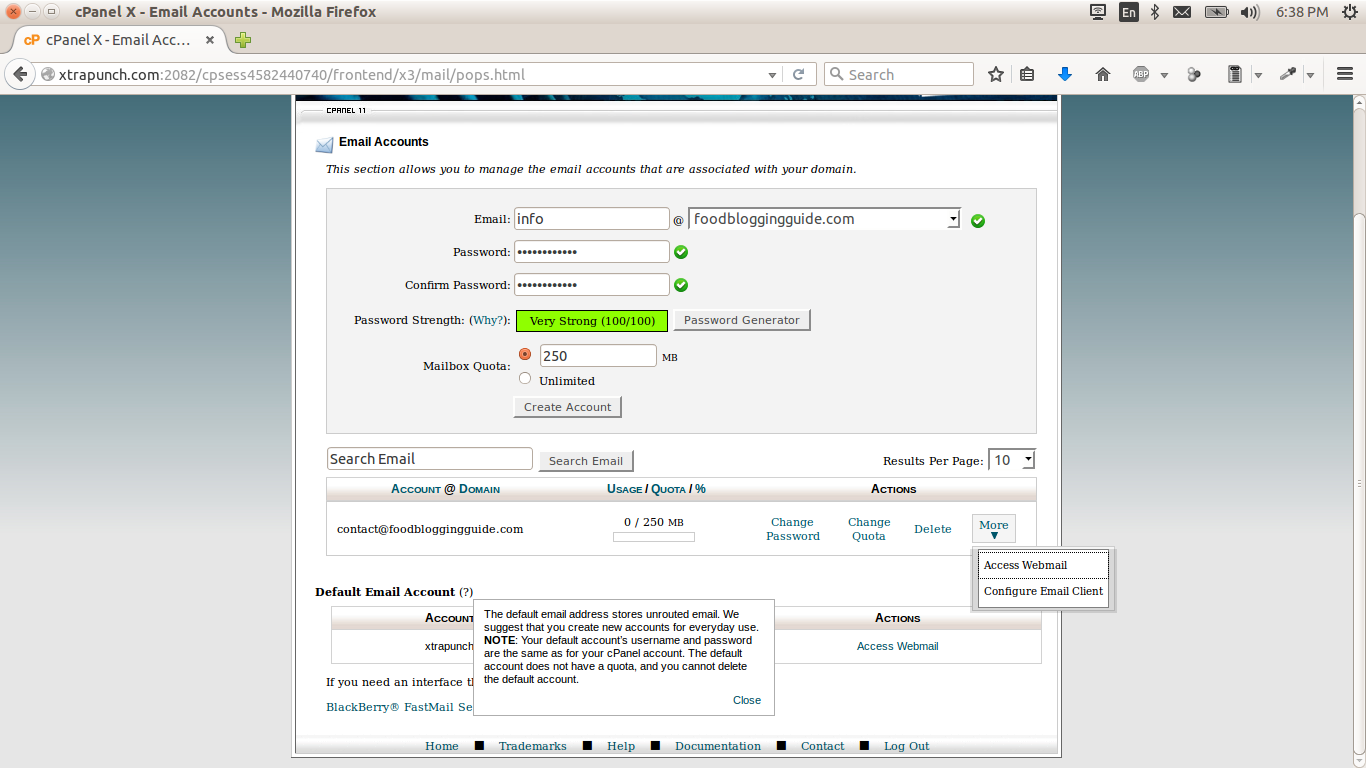Open the foodbloggingguide.com domain dropdown
Screen dimensions: 1366x768
click(x=824, y=219)
